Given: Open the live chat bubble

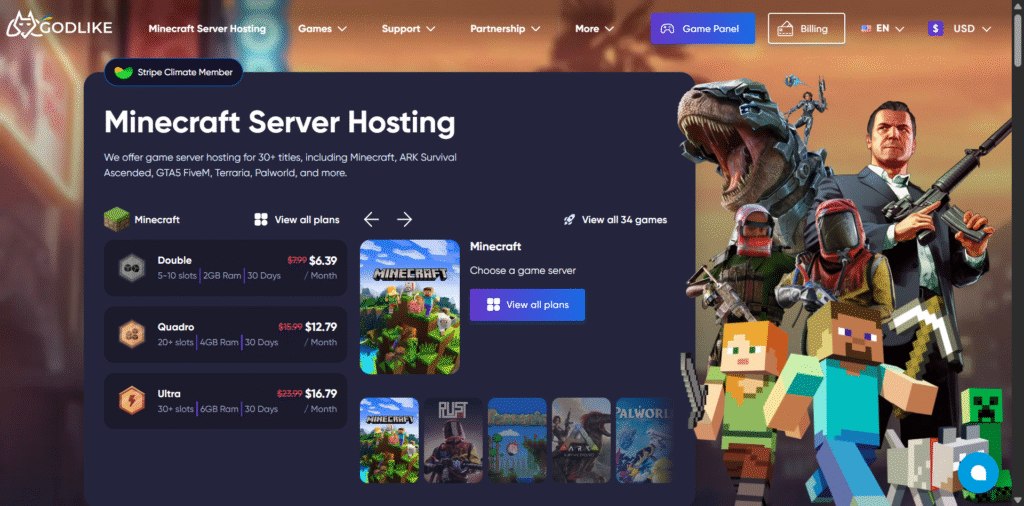Looking at the screenshot, I should [x=978, y=472].
